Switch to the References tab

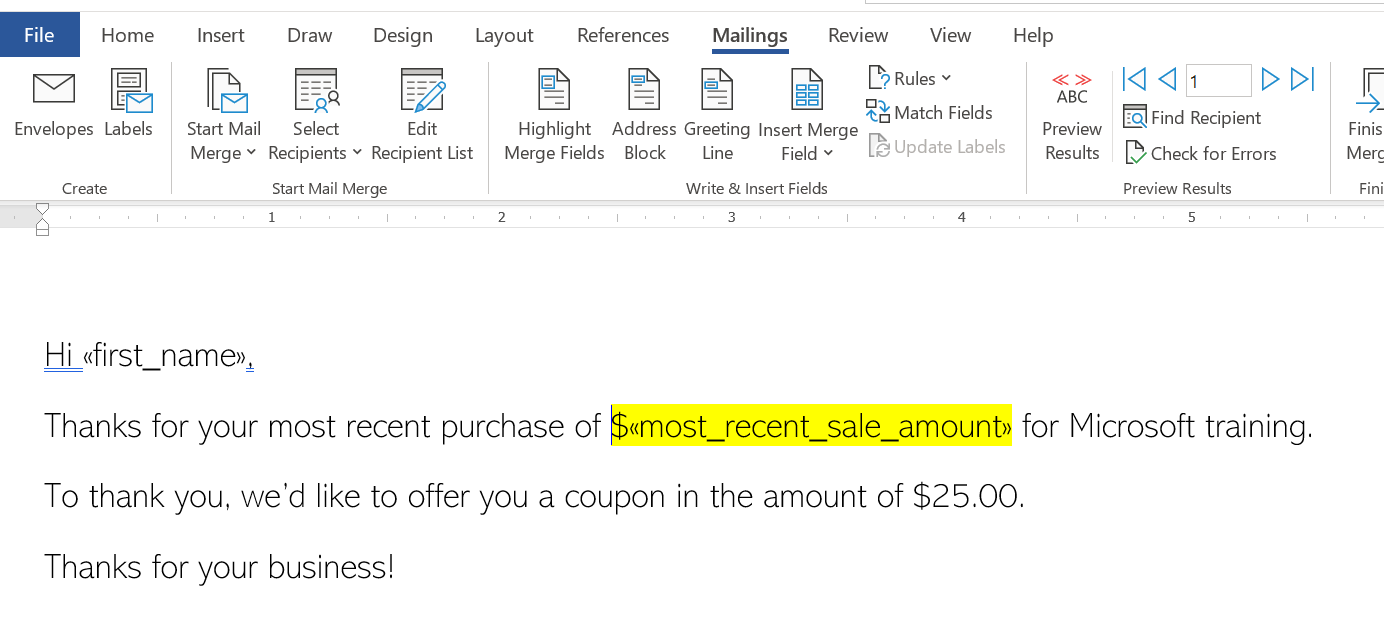point(623,35)
